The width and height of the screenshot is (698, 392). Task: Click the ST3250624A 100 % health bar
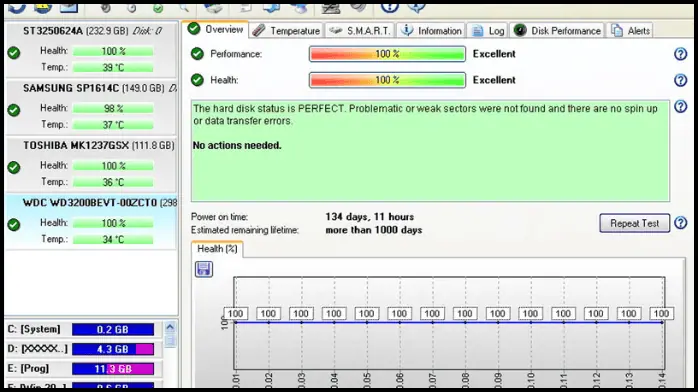pyautogui.click(x=113, y=51)
